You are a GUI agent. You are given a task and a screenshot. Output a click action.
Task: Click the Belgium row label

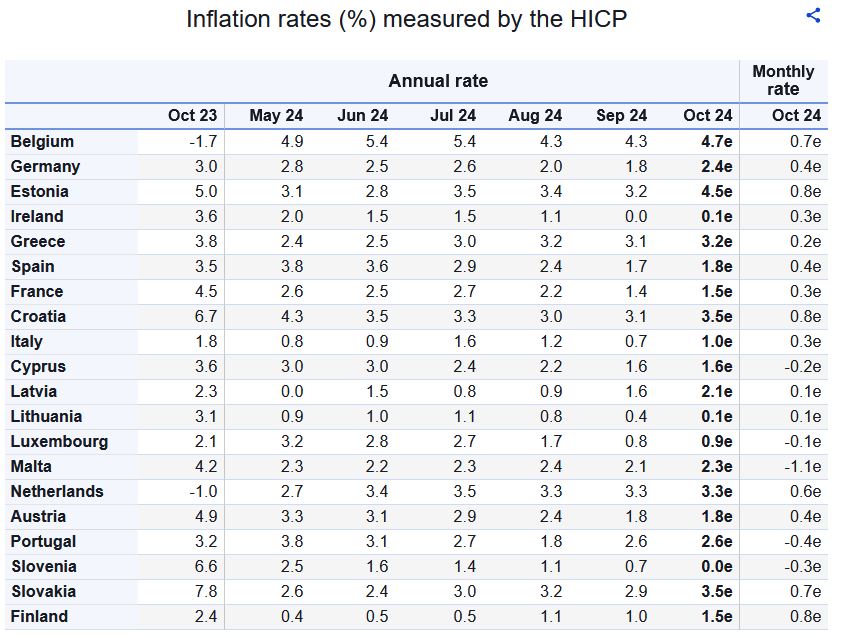click(42, 142)
